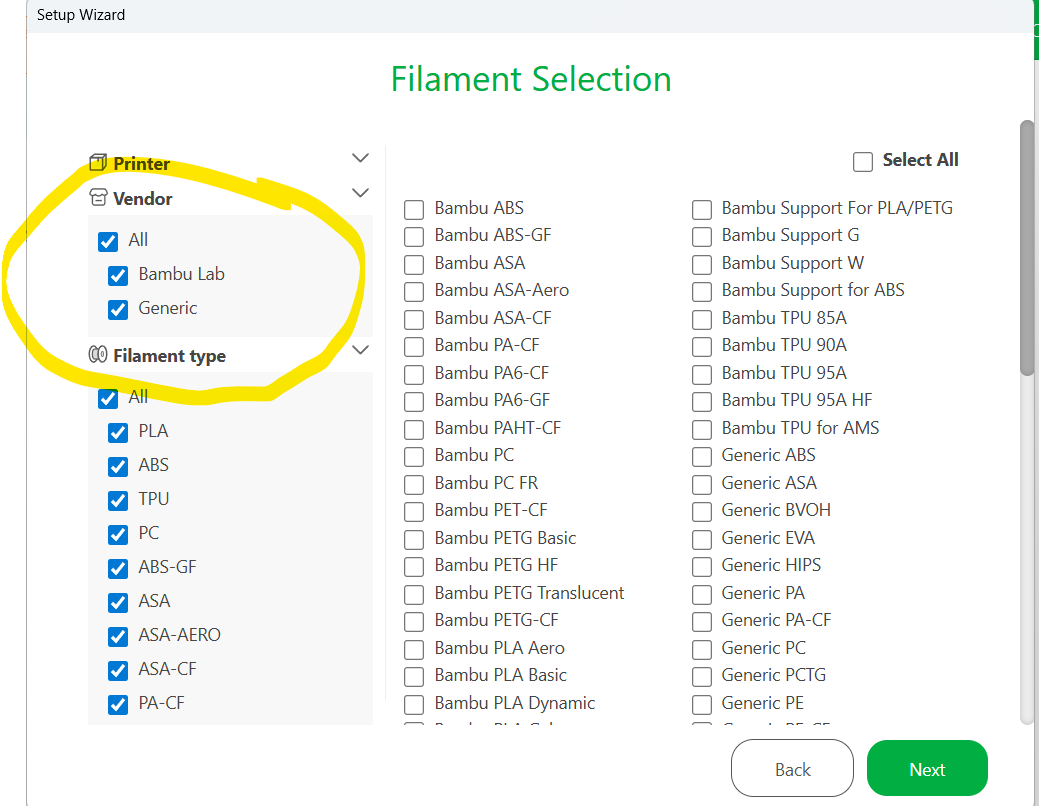Check the Generic BVOH filament

coord(702,512)
